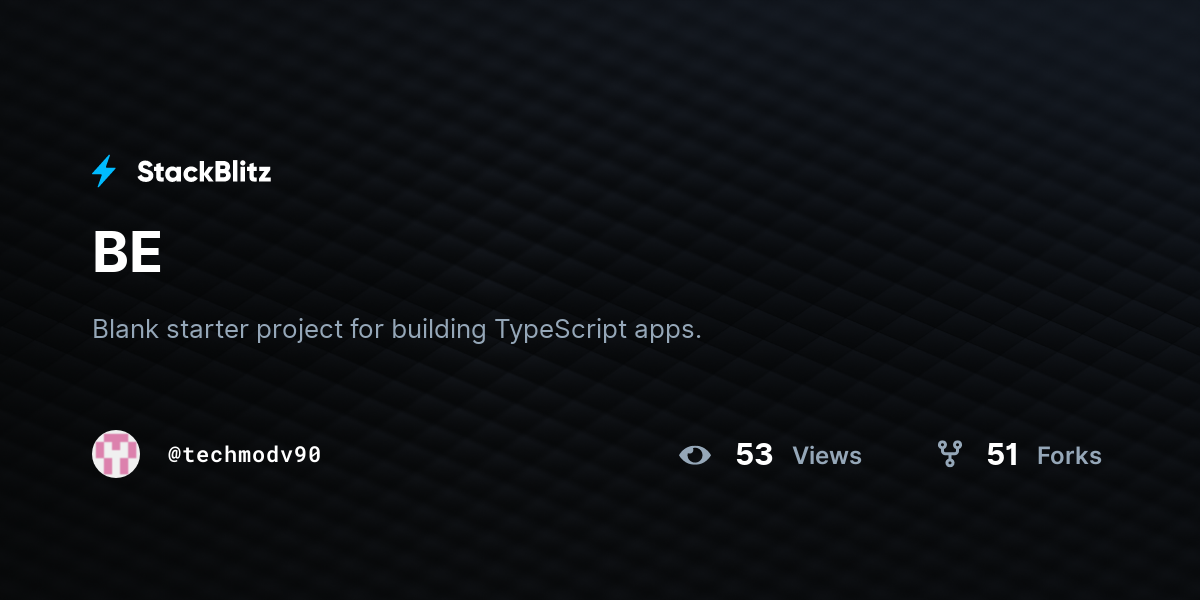The image size is (1200, 600).
Task: Click the word project in the description
Action: [300, 331]
